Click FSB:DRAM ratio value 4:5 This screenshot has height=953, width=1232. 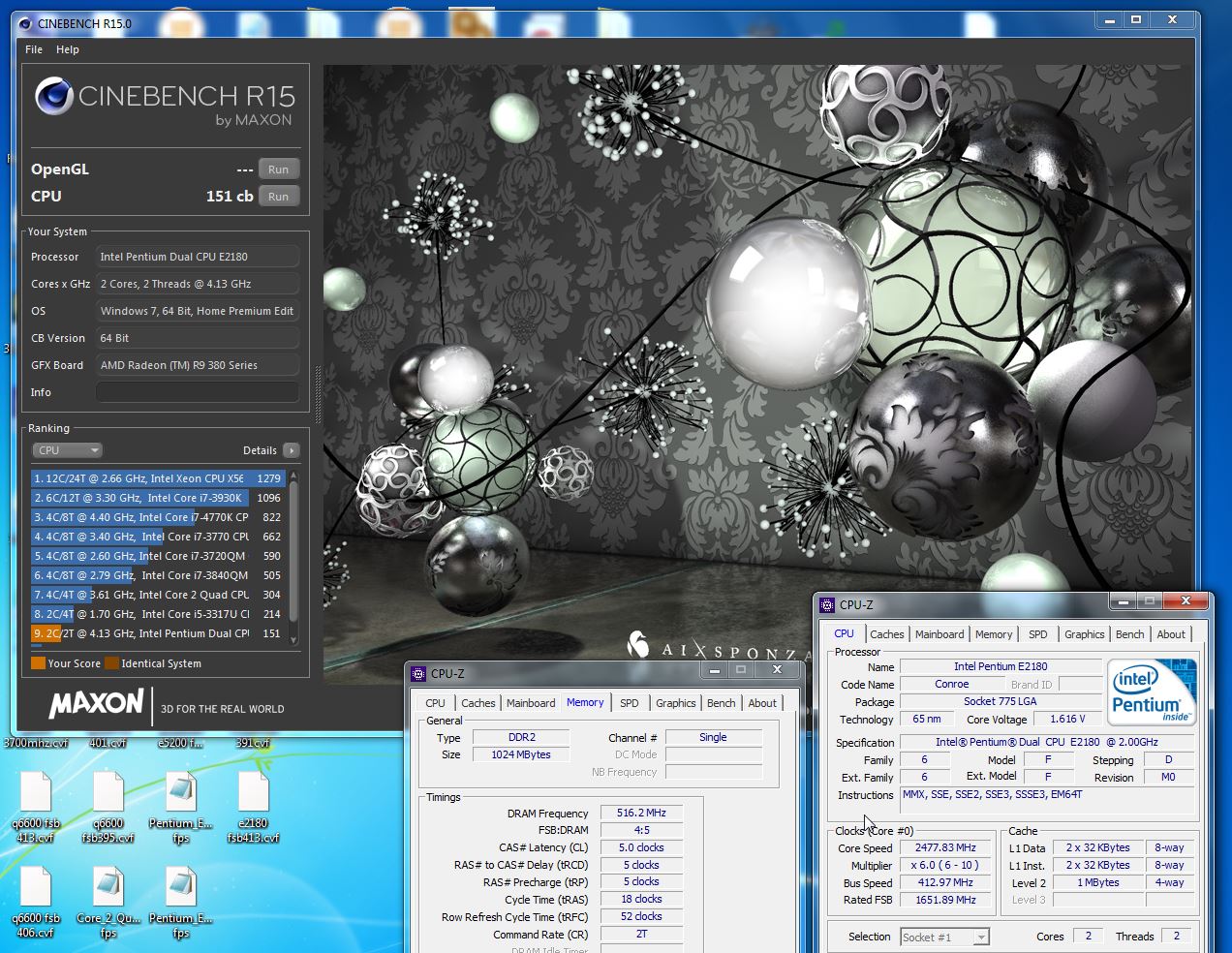641,830
